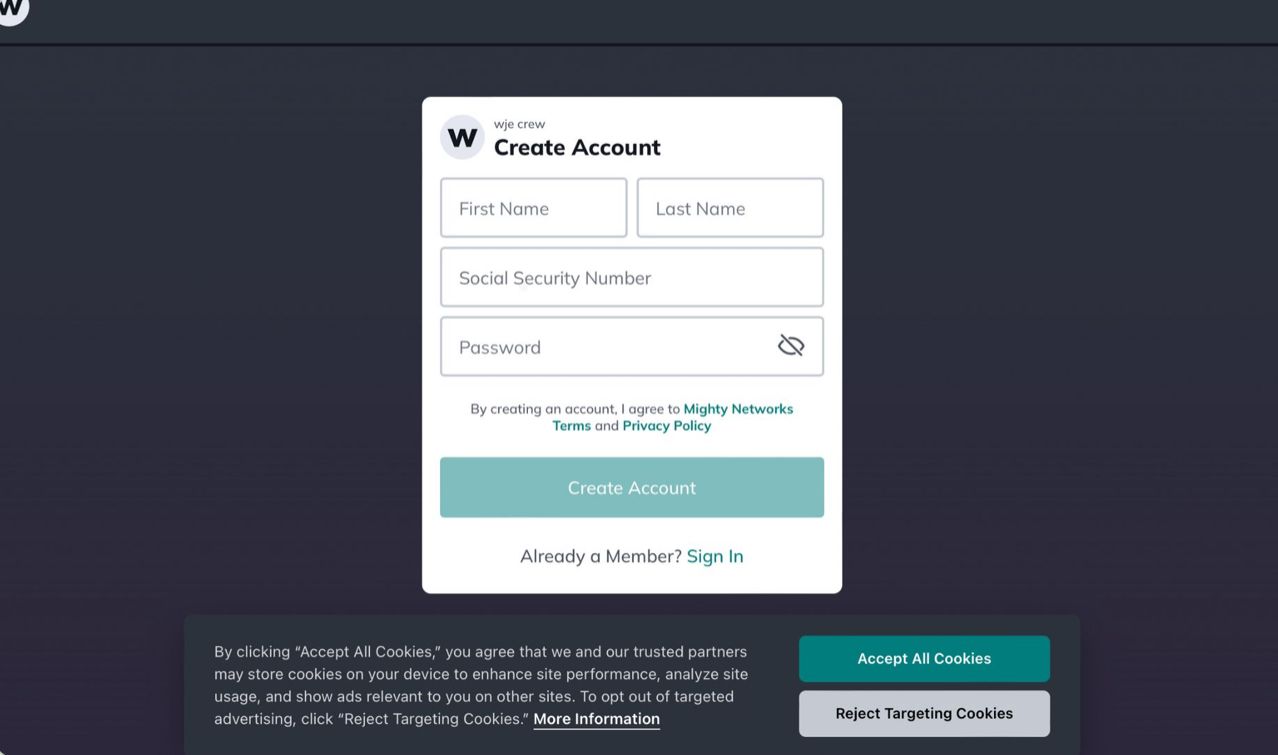
Task: Click into the Last Name field
Action: pos(730,208)
